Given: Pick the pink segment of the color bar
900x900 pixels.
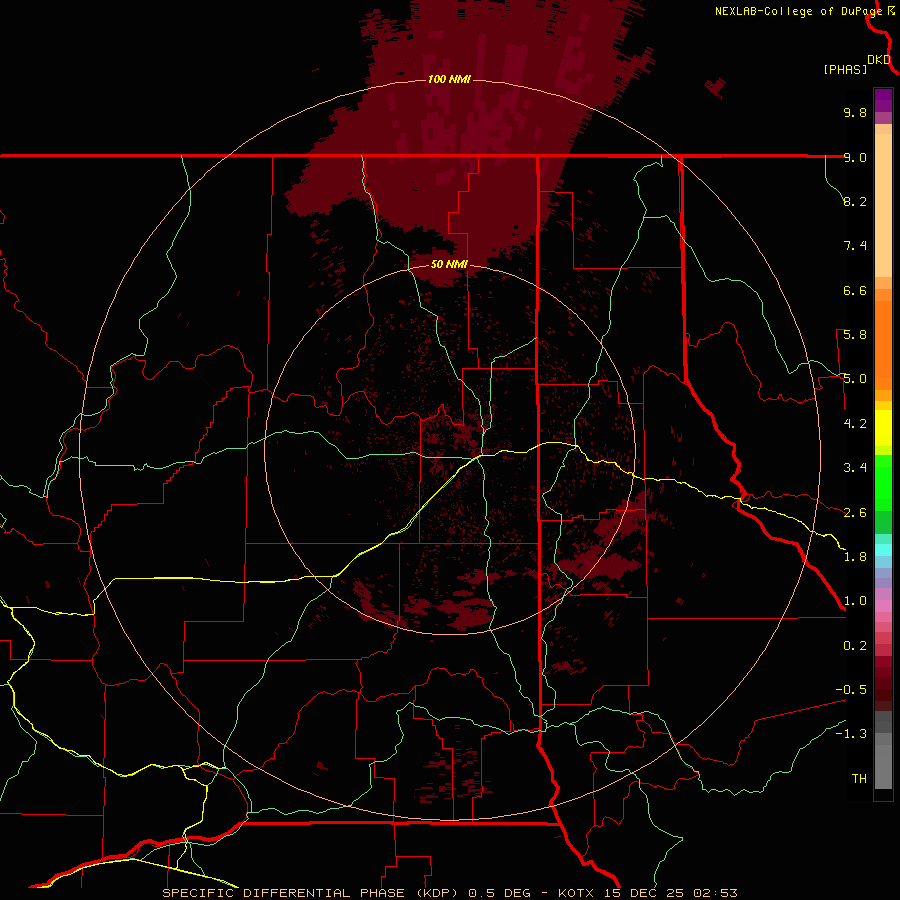Looking at the screenshot, I should [883, 606].
